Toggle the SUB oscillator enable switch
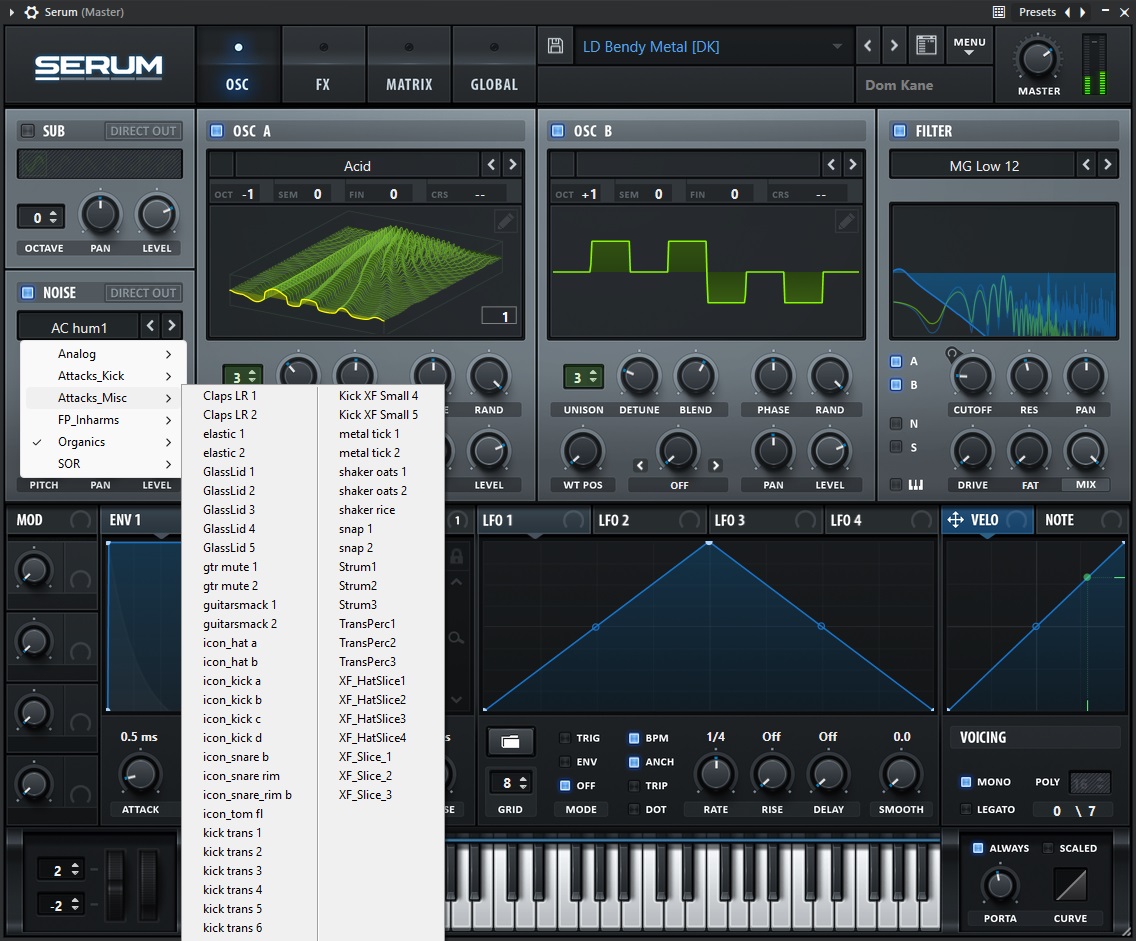 coord(27,131)
